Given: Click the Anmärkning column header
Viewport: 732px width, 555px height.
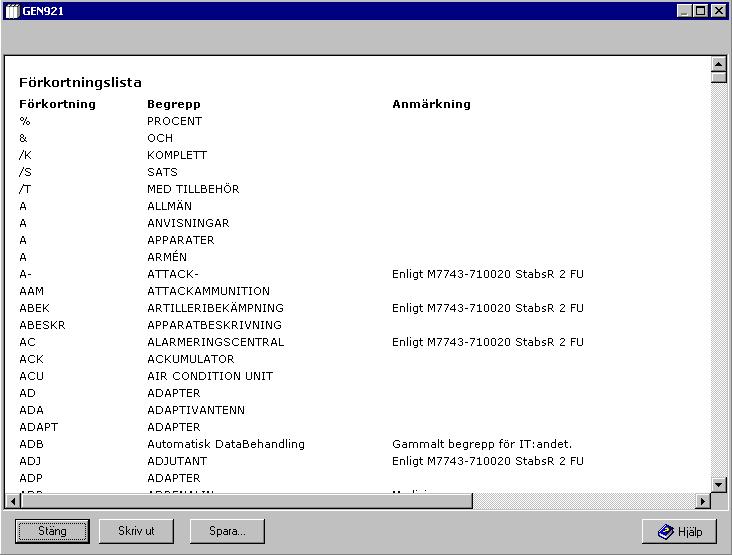Looking at the screenshot, I should [x=431, y=104].
